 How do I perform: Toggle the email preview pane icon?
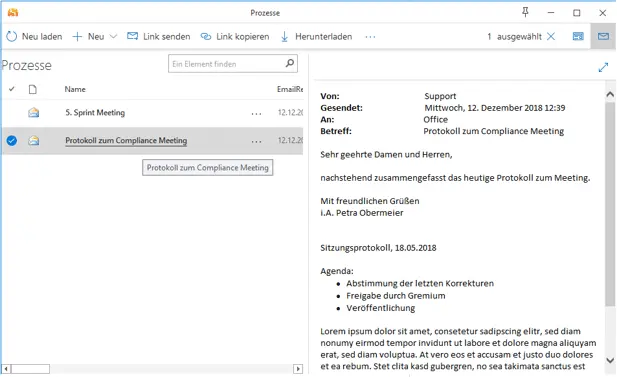[603, 37]
